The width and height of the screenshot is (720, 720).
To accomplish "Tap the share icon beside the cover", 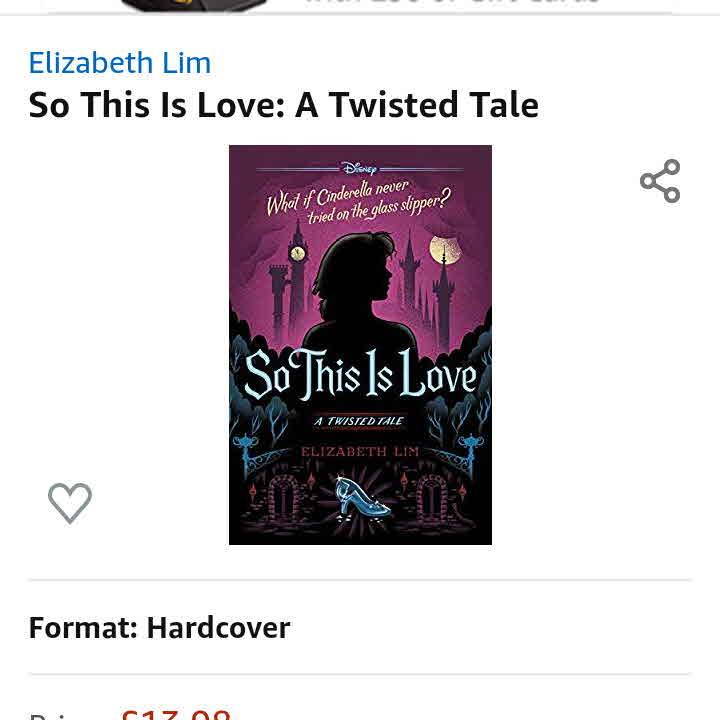I will [660, 181].
